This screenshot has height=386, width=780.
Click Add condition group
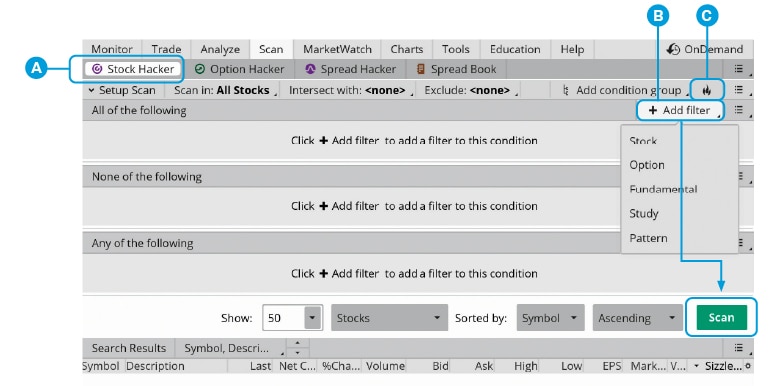(626, 91)
